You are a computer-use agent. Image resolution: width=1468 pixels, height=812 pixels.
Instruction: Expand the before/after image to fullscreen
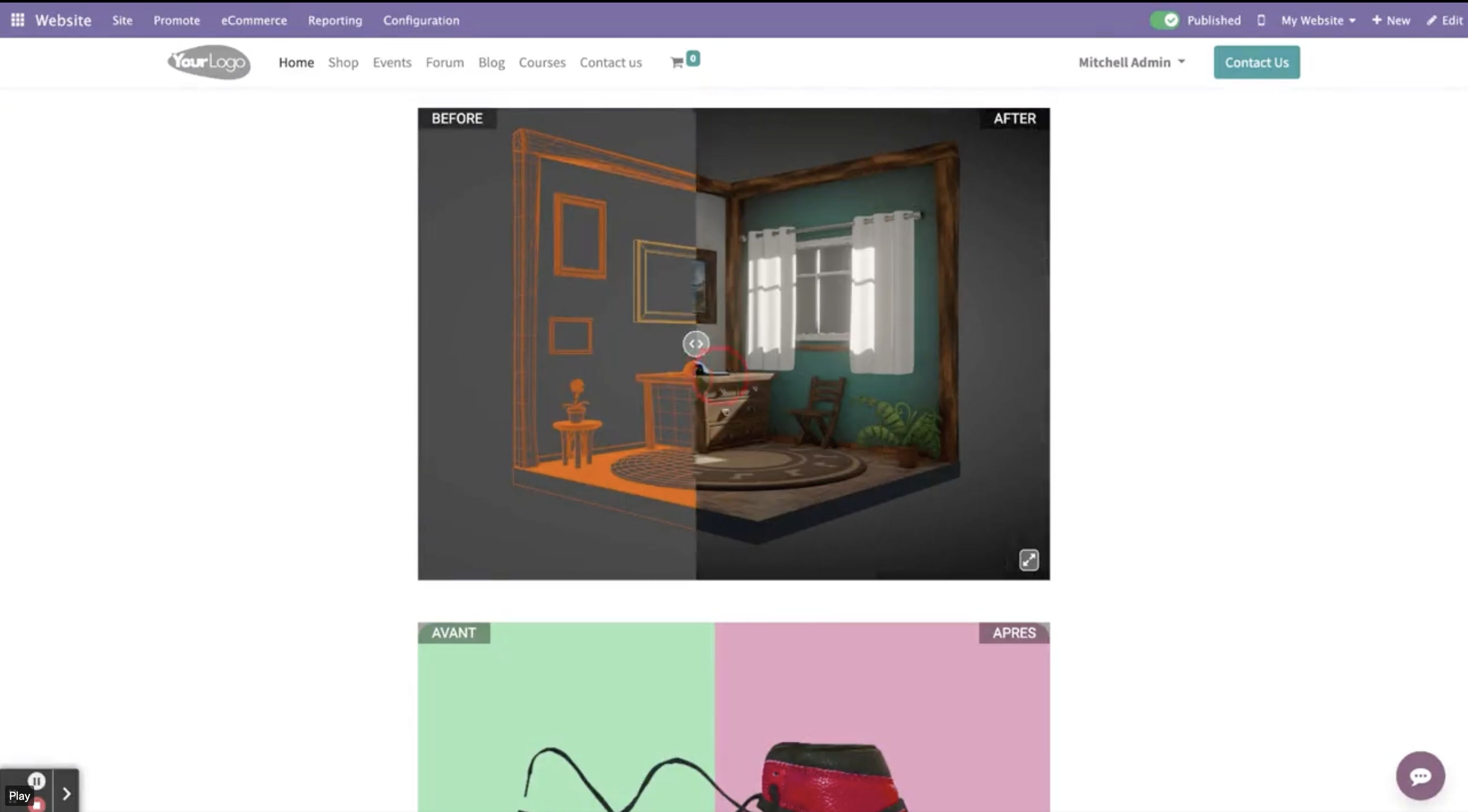point(1029,560)
